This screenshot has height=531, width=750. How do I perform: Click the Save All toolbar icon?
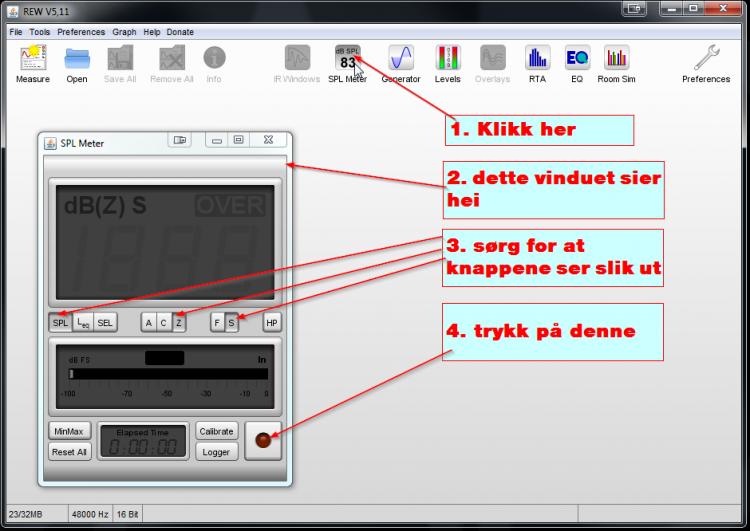pos(120,64)
